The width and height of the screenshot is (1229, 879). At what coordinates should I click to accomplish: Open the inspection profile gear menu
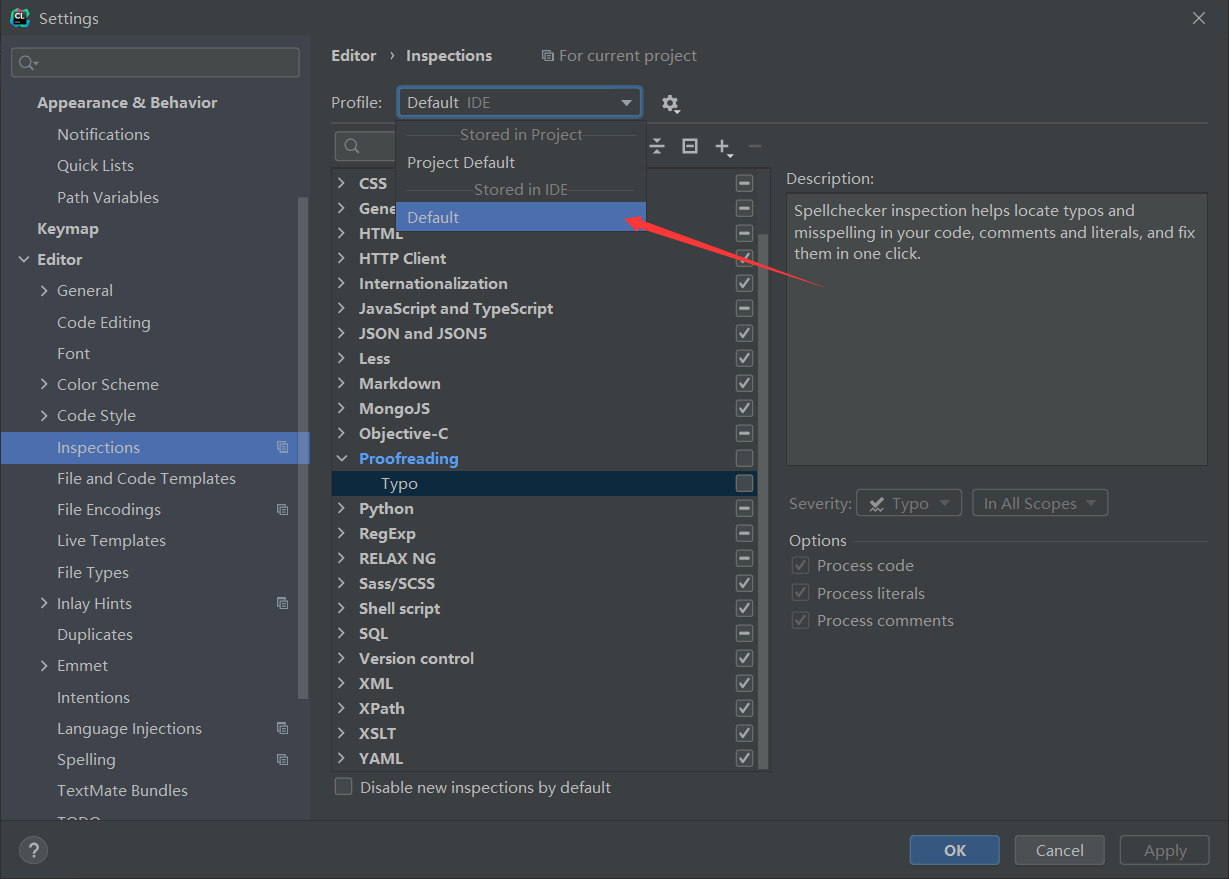tap(670, 103)
